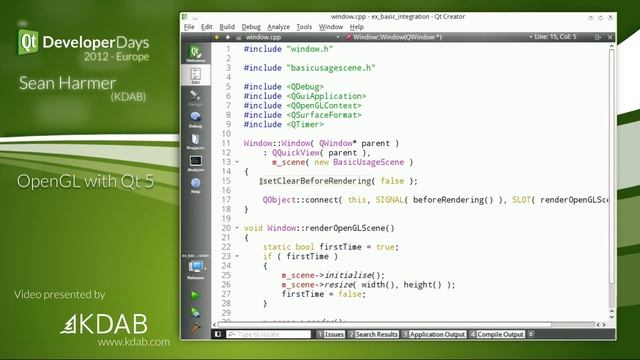Open the output panes selector arrows
Image resolution: width=640 pixels, height=360 pixels.
click(x=531, y=334)
